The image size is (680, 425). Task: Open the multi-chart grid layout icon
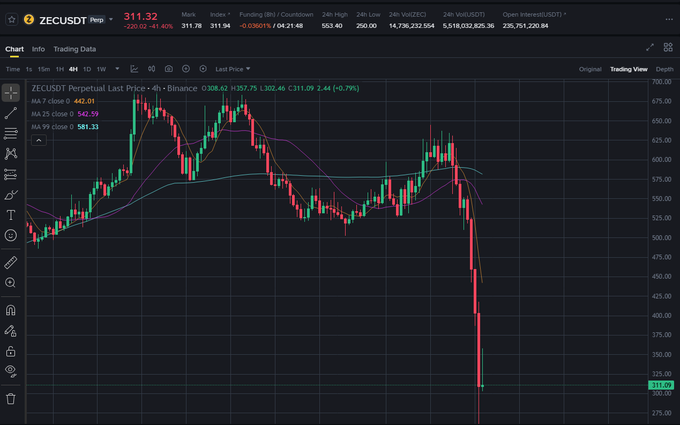click(x=668, y=48)
